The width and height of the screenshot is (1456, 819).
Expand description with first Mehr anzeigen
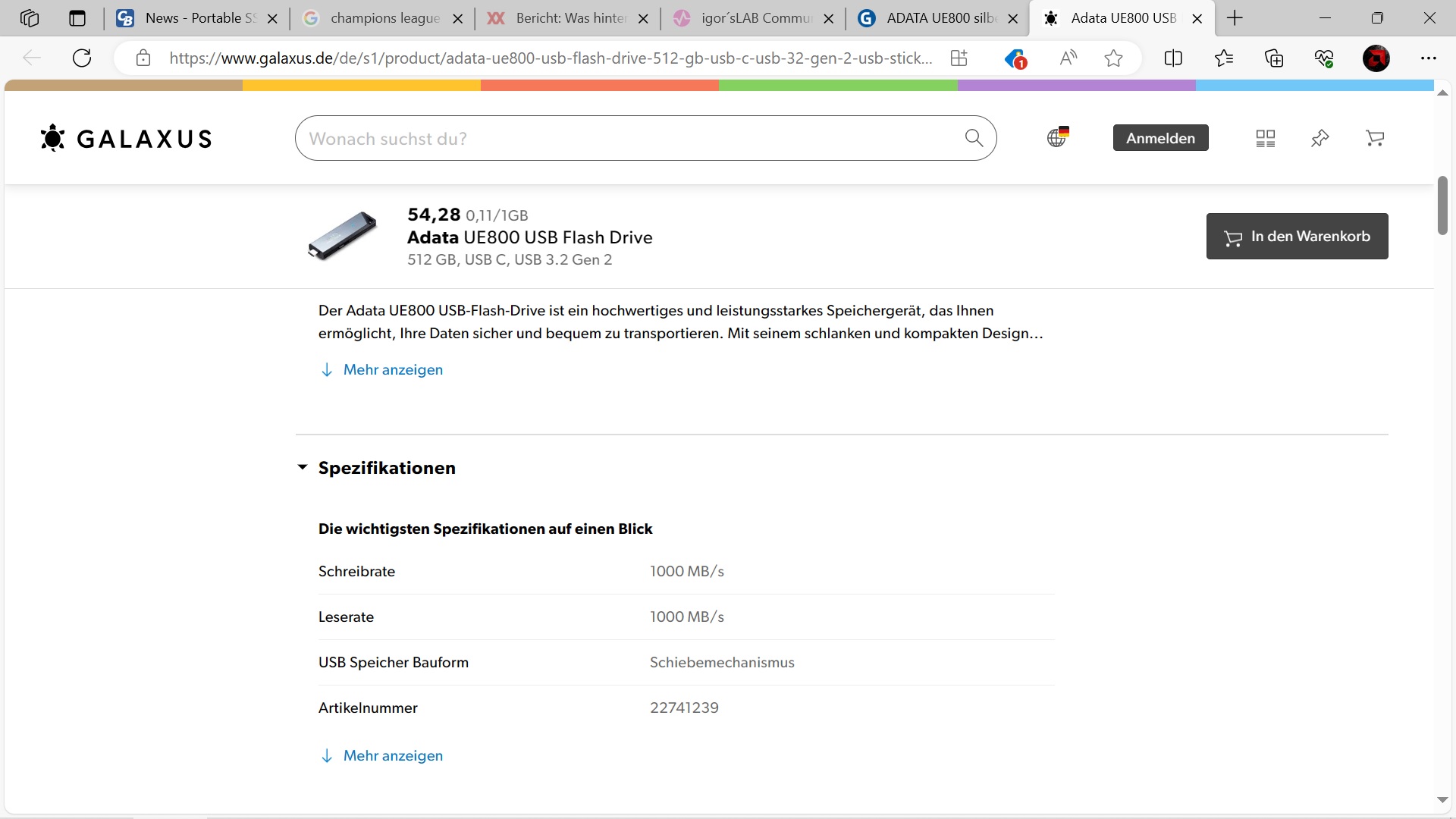392,370
